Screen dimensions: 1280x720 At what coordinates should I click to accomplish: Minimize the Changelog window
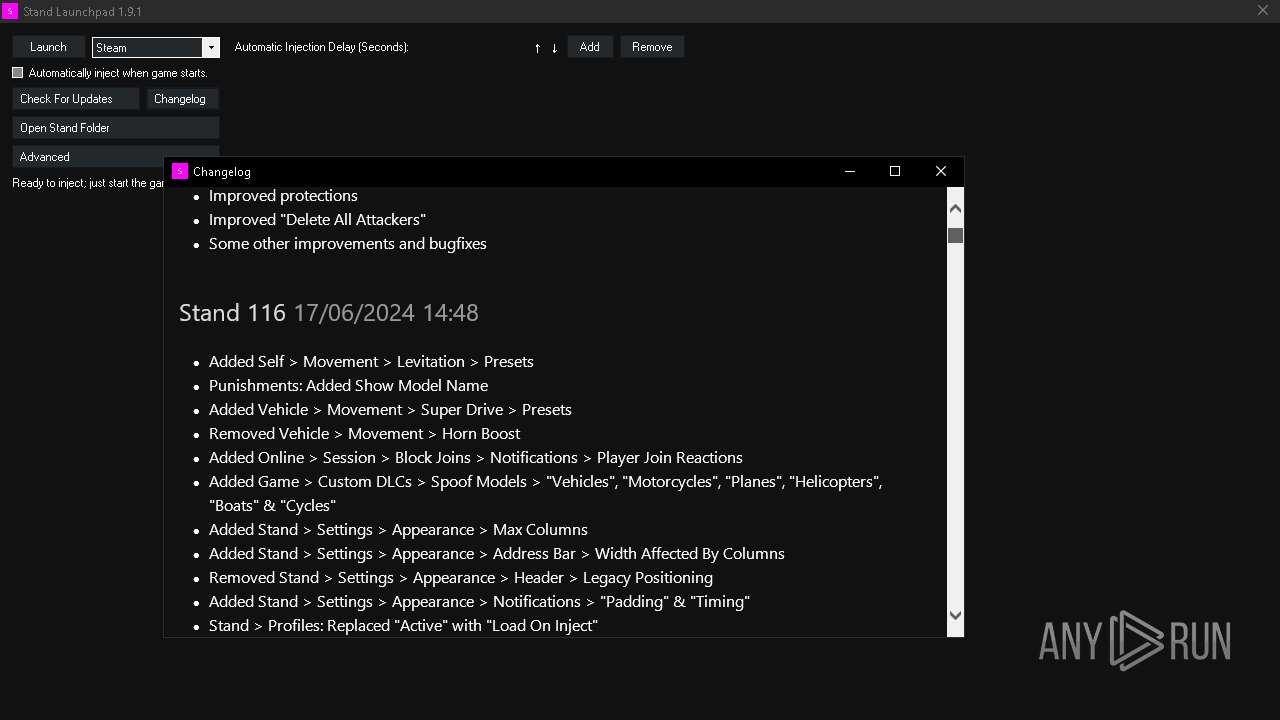(x=850, y=171)
